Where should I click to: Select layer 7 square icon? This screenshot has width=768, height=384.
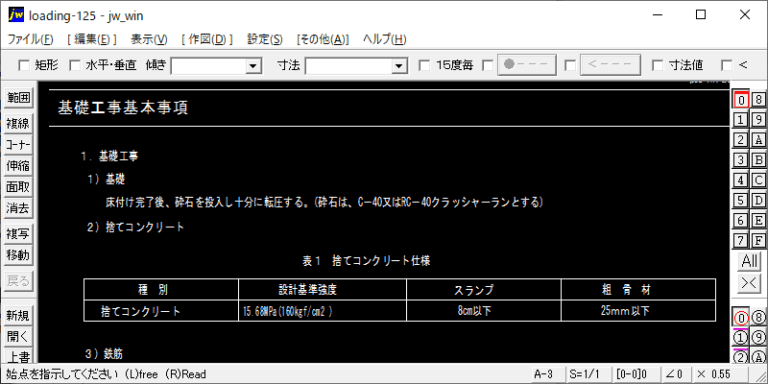pos(741,240)
